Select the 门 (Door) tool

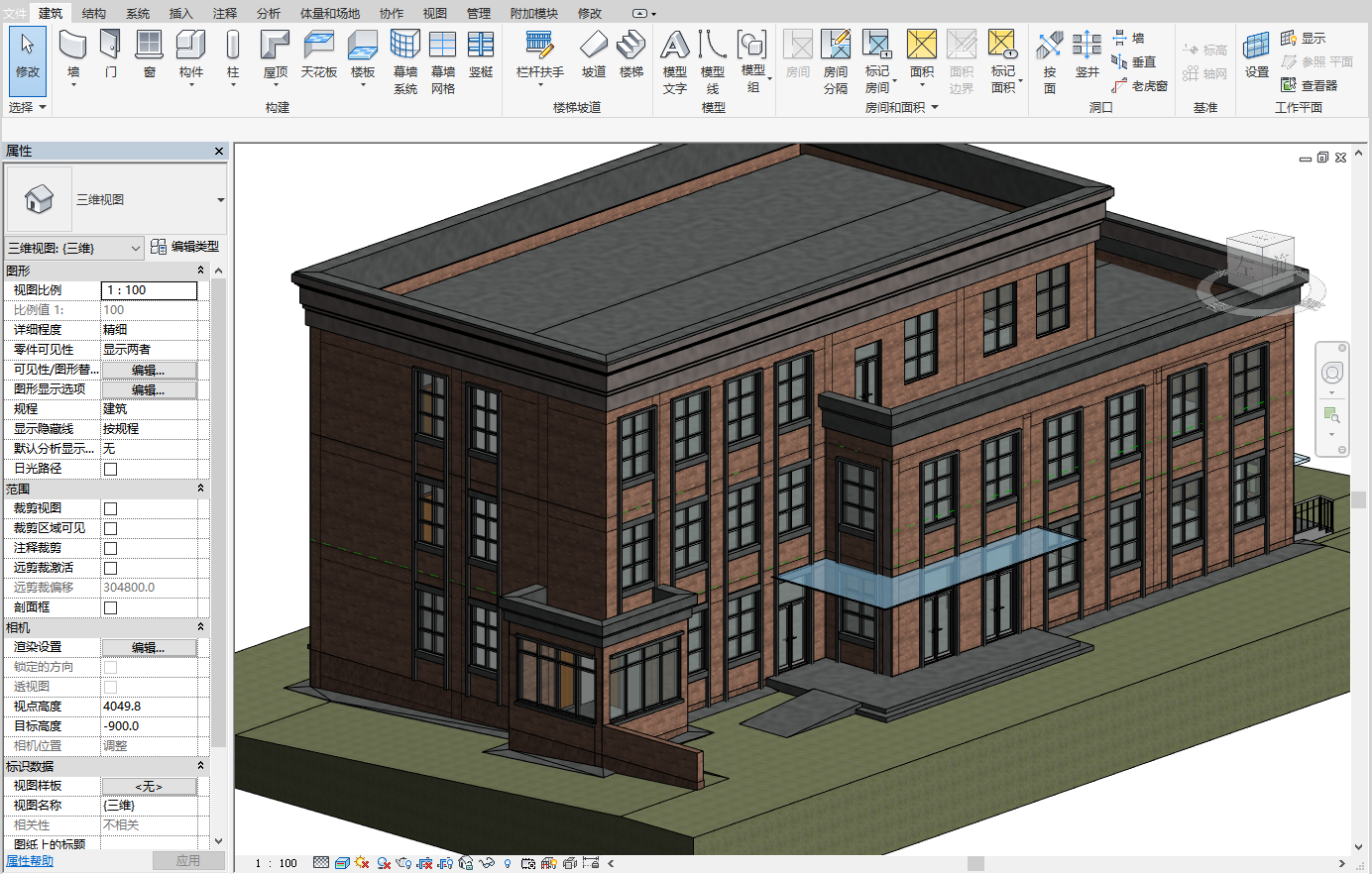(111, 55)
